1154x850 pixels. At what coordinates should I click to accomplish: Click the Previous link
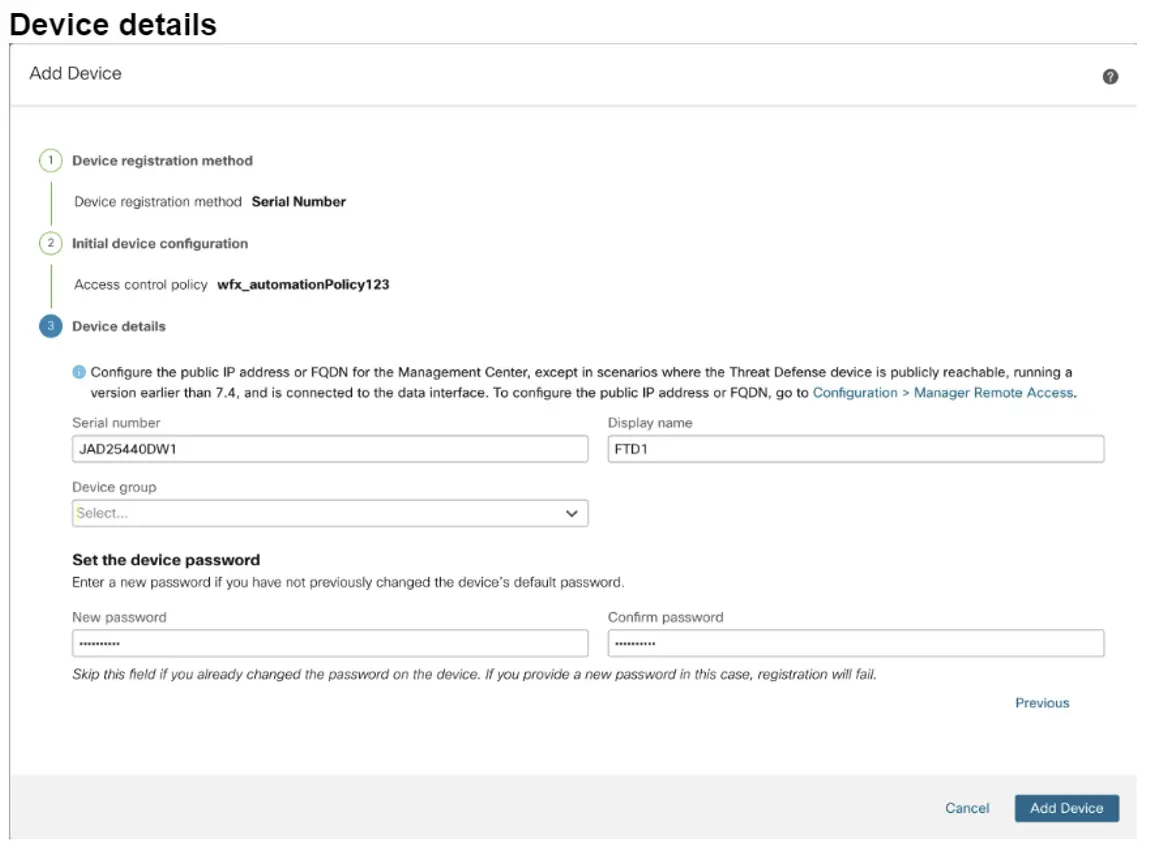pyautogui.click(x=1042, y=702)
